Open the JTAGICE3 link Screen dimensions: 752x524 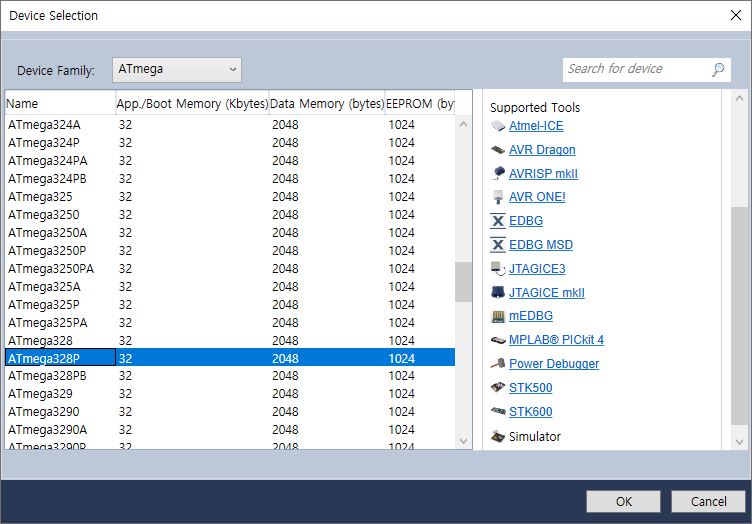(x=537, y=269)
